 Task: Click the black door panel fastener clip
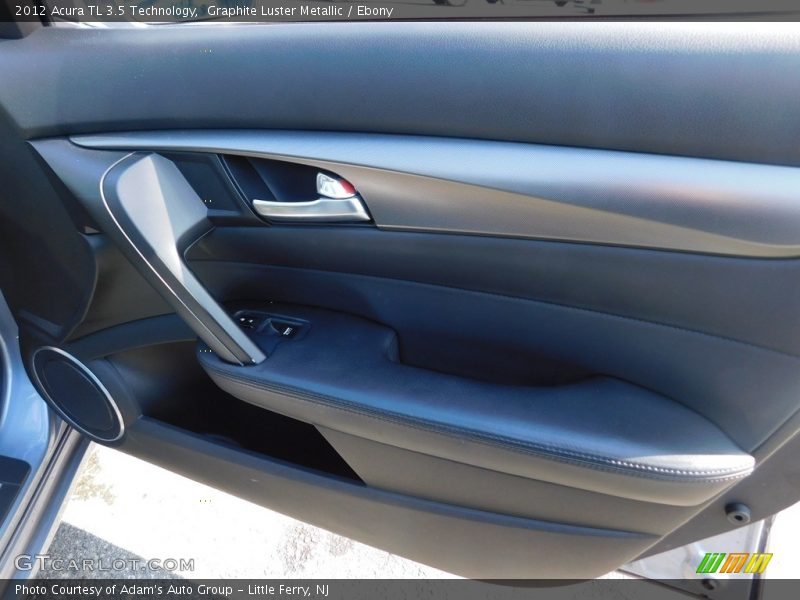737,513
